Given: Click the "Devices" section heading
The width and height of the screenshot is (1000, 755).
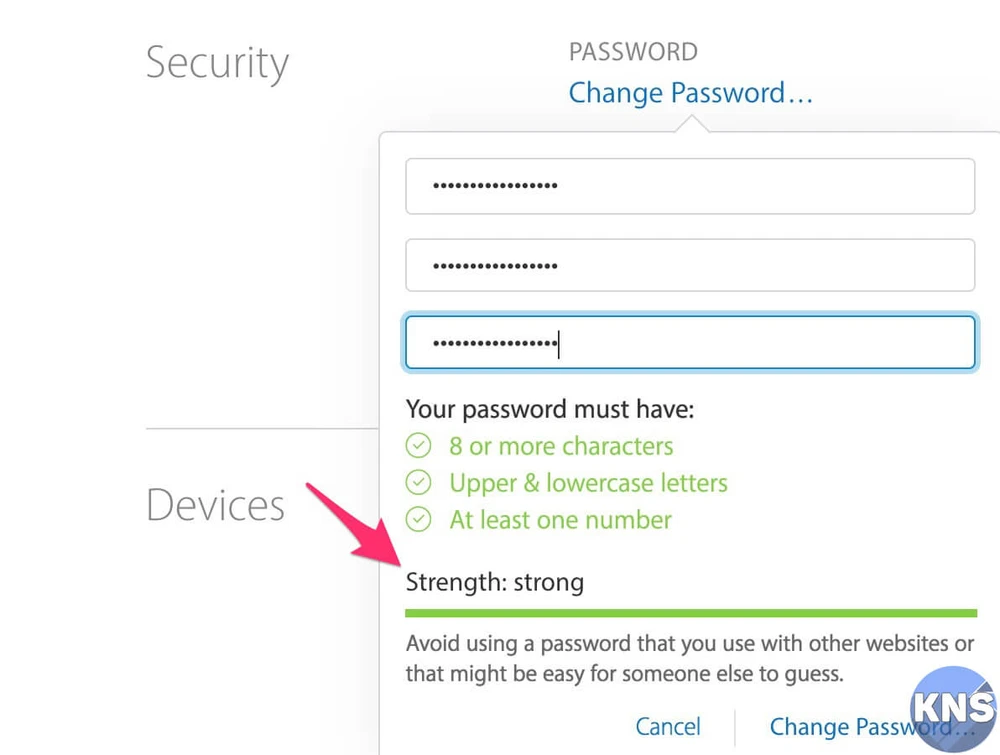Looking at the screenshot, I should 215,505.
